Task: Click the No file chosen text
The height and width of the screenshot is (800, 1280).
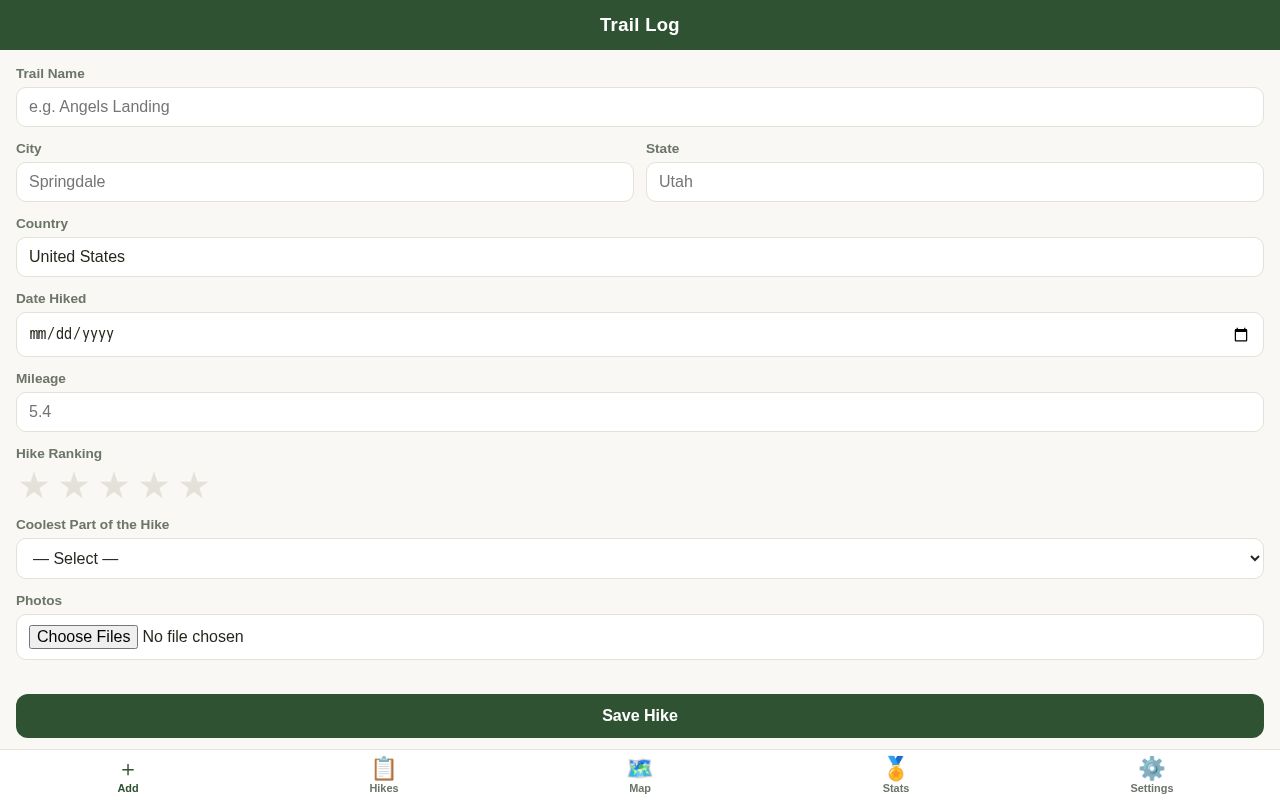Action: point(193,637)
